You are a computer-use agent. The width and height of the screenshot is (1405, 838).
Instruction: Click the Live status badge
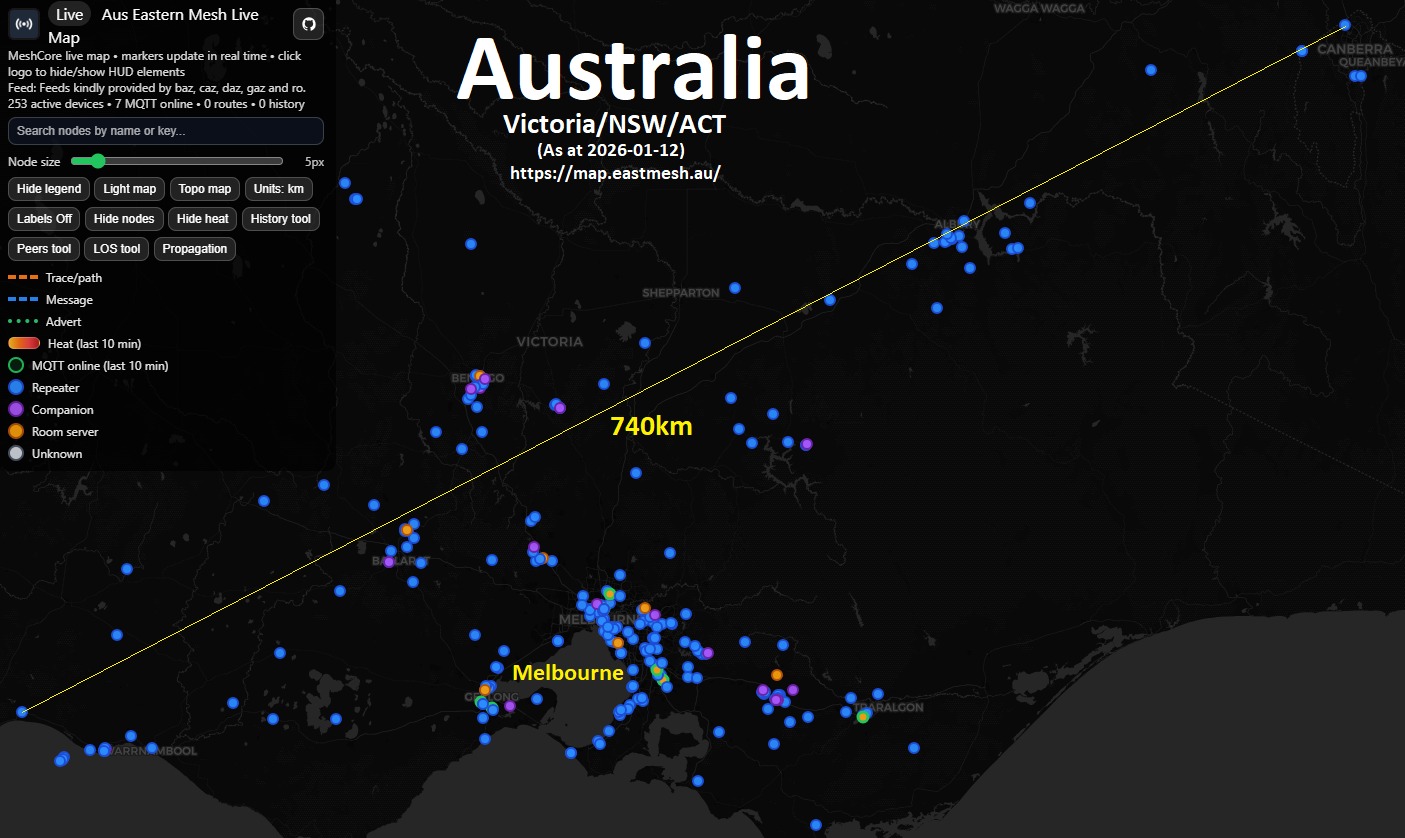(69, 14)
